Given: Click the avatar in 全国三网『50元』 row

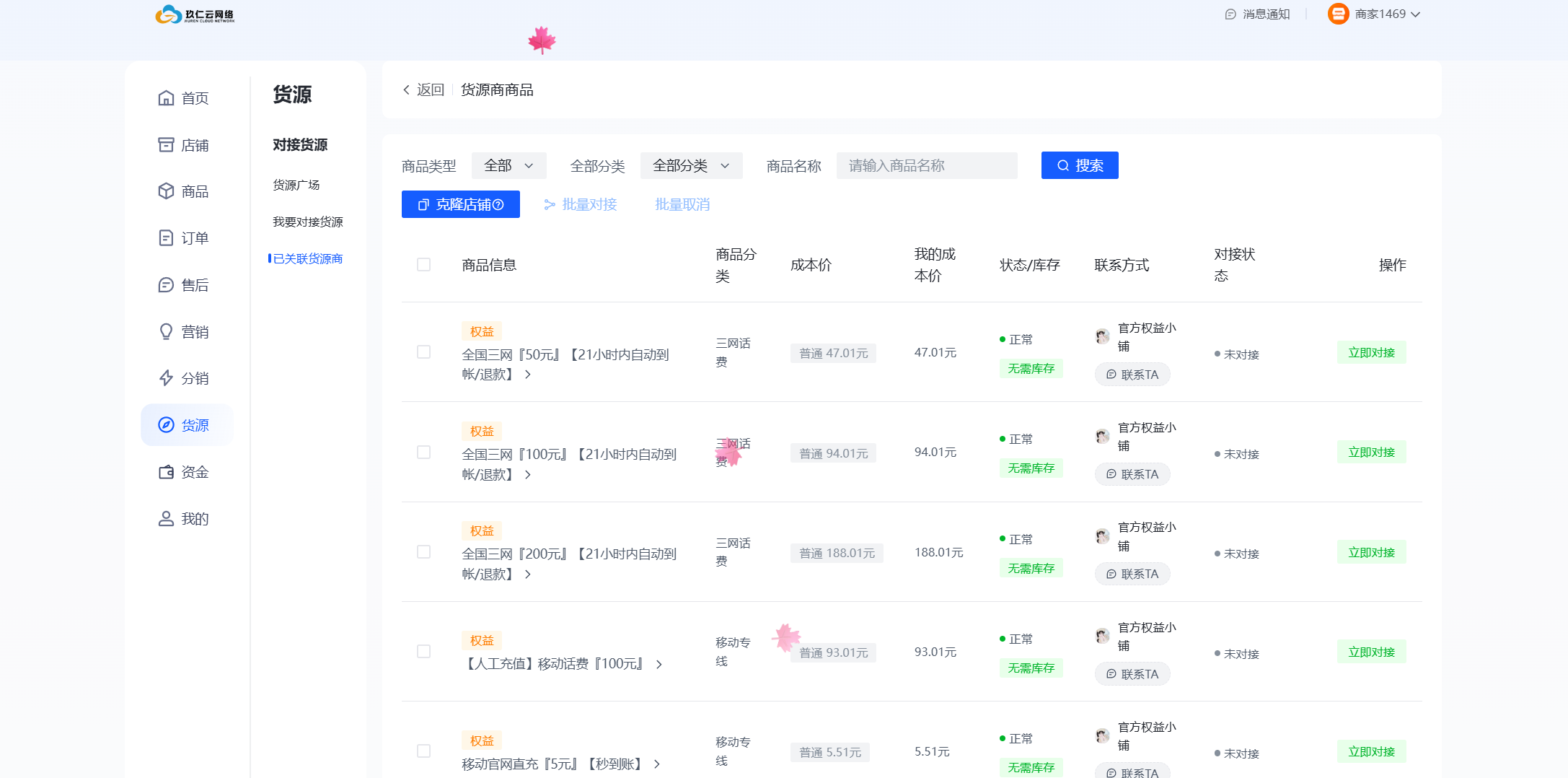Looking at the screenshot, I should pos(1103,336).
